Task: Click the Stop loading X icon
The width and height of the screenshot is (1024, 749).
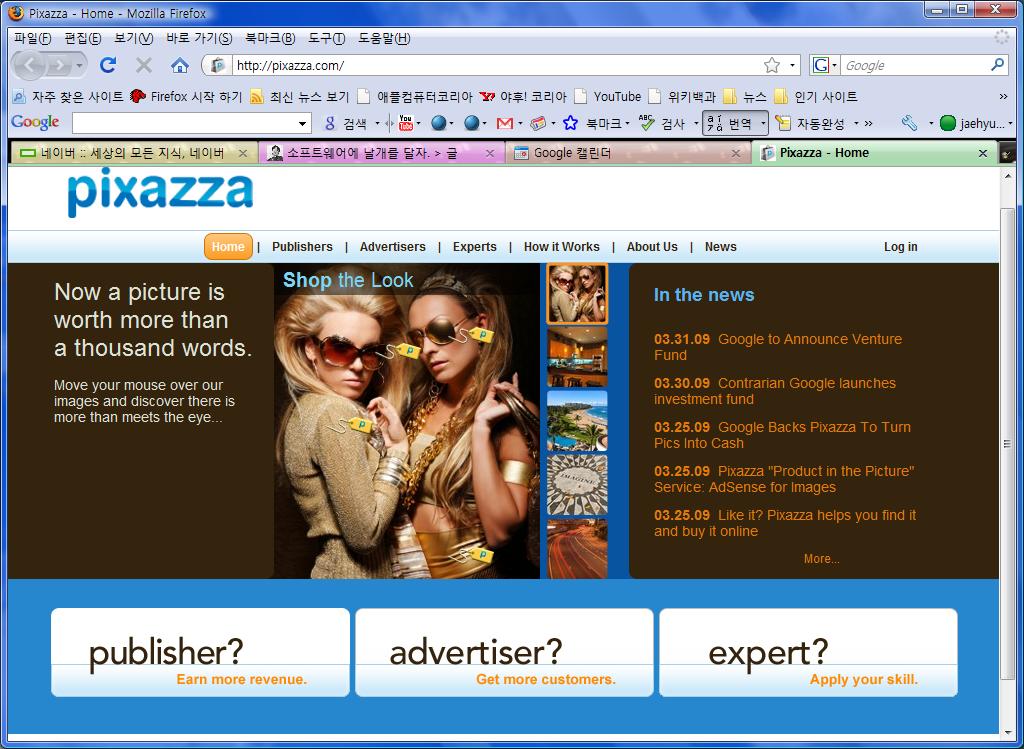Action: click(x=144, y=65)
